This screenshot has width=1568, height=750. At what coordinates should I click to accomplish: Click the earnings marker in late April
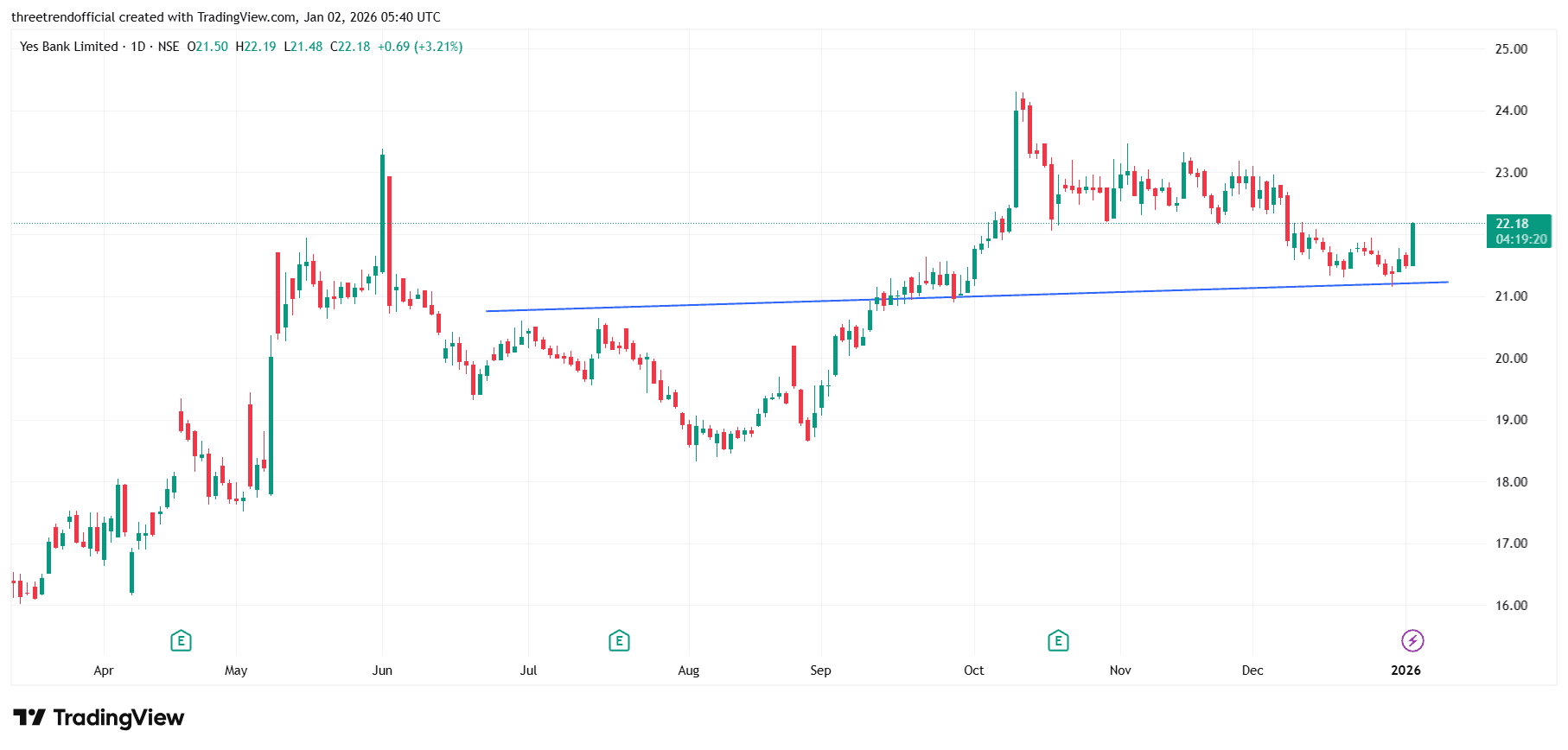[x=181, y=640]
